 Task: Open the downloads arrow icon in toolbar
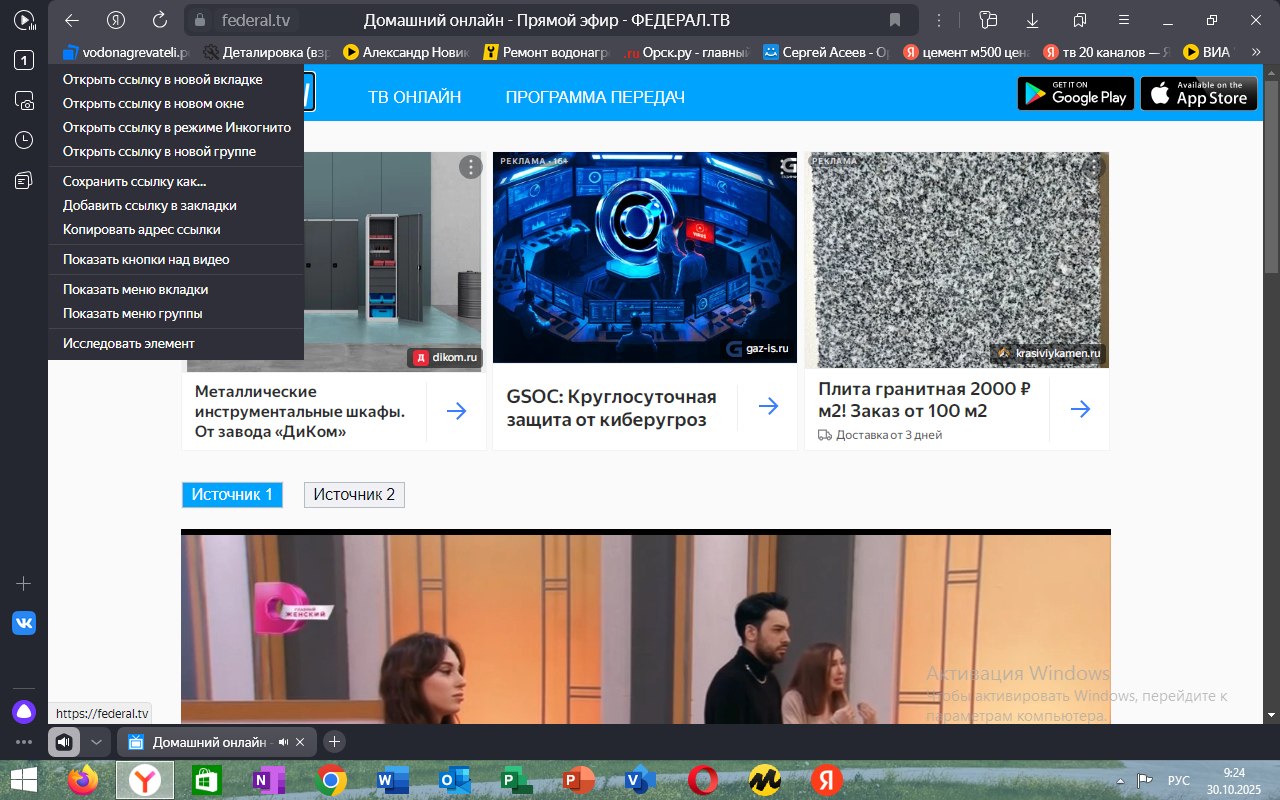click(1033, 20)
